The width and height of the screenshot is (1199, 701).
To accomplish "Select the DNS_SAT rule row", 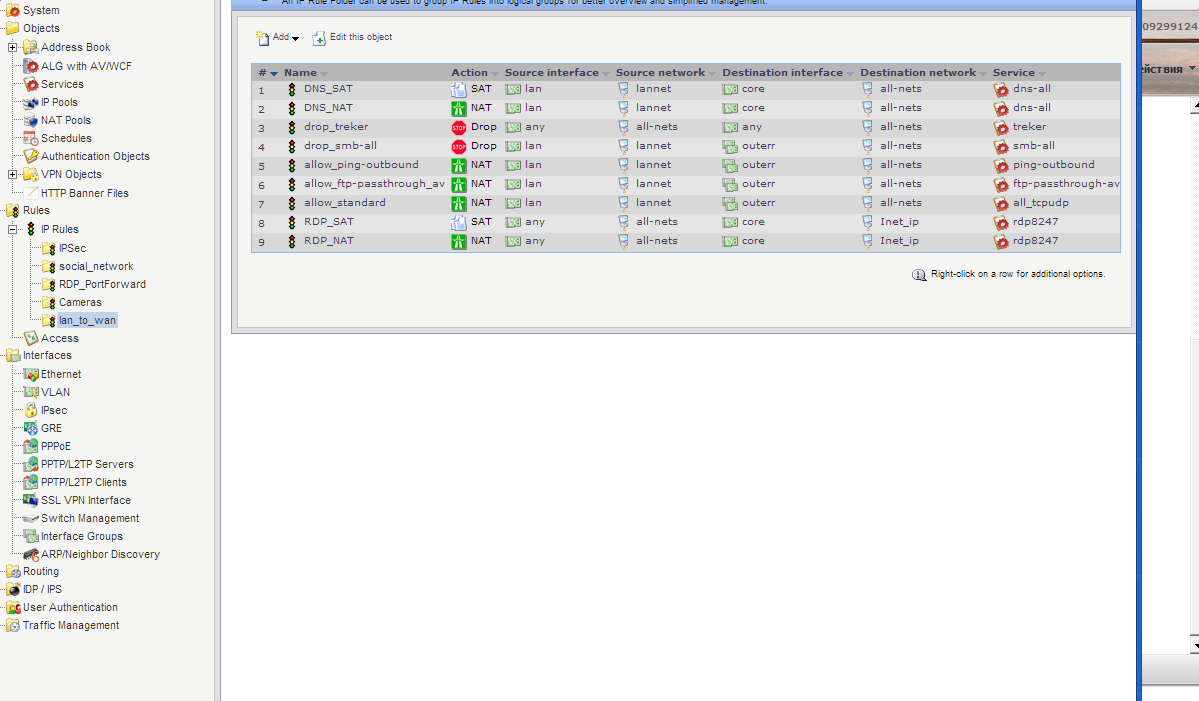I will coord(686,89).
